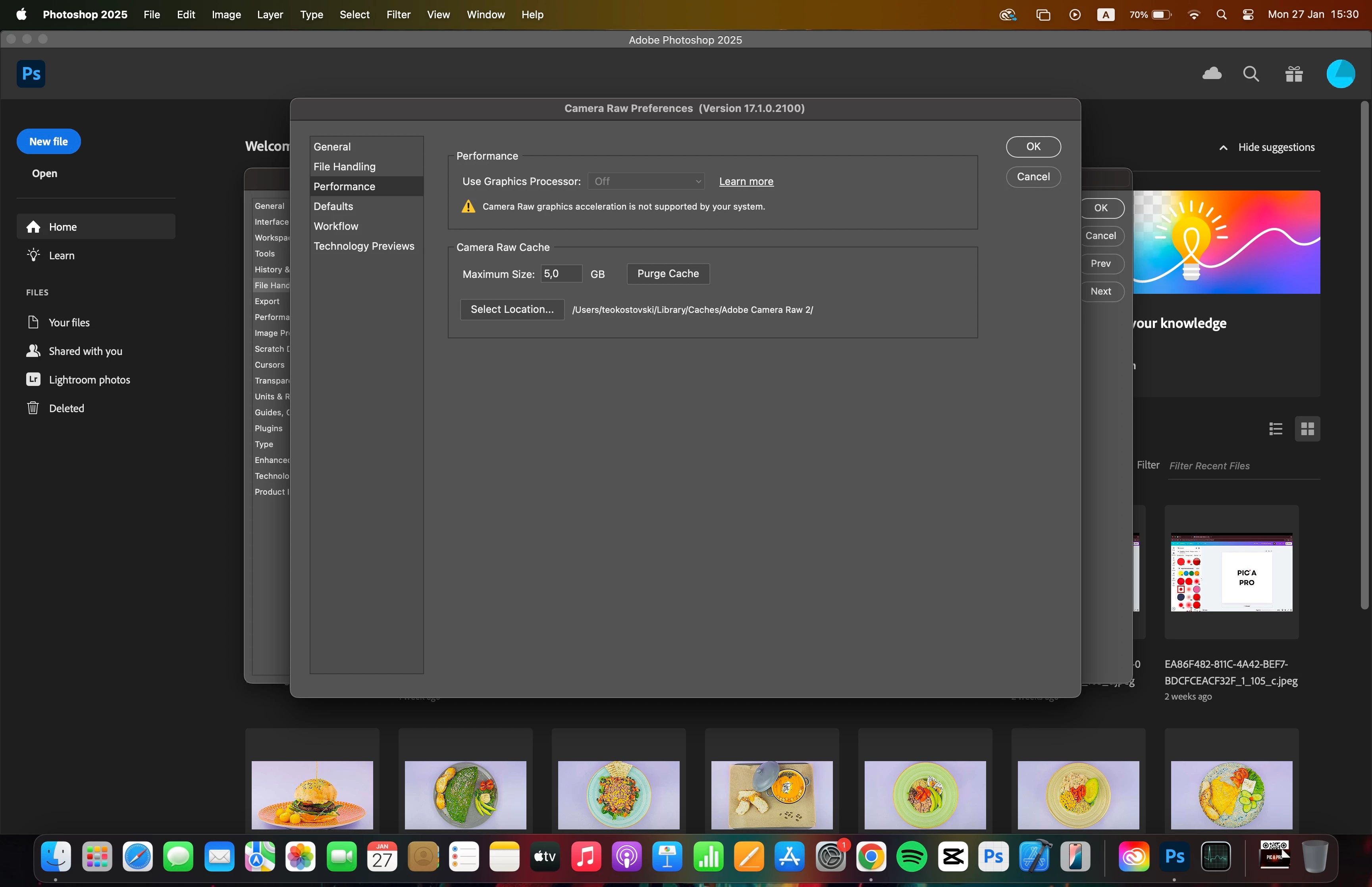Open the cloud sync status icon
The height and width of the screenshot is (887, 1372).
tap(1212, 74)
